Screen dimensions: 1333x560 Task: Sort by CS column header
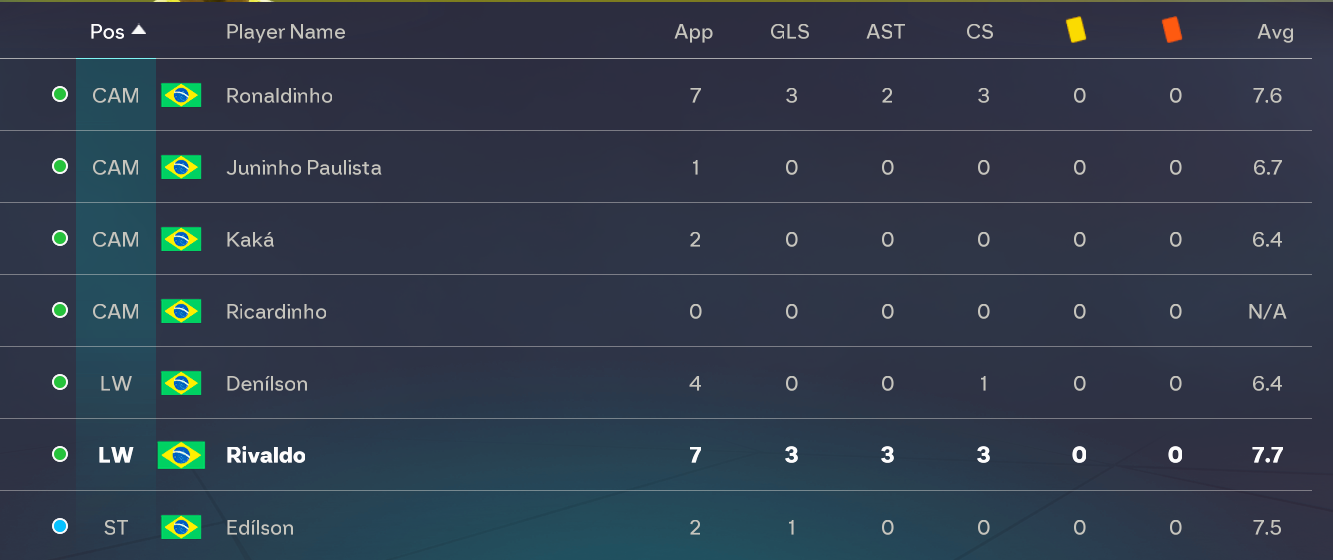pos(980,32)
